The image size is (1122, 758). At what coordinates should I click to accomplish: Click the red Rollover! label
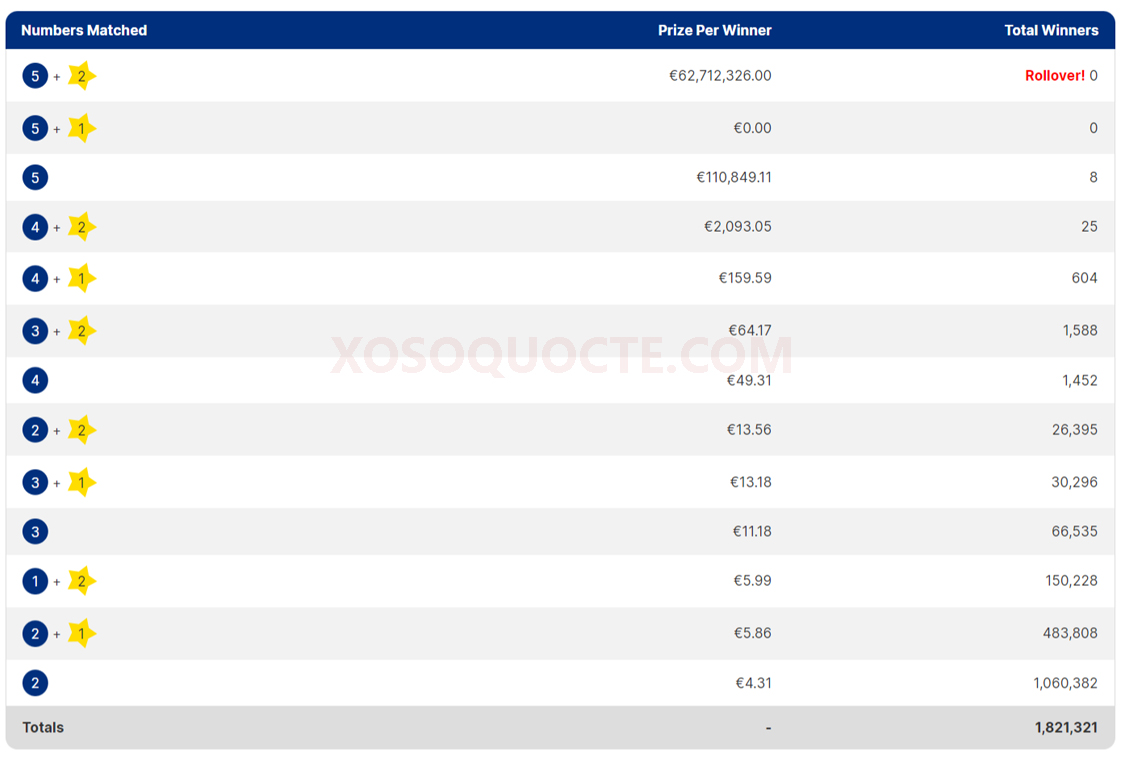[x=1054, y=76]
